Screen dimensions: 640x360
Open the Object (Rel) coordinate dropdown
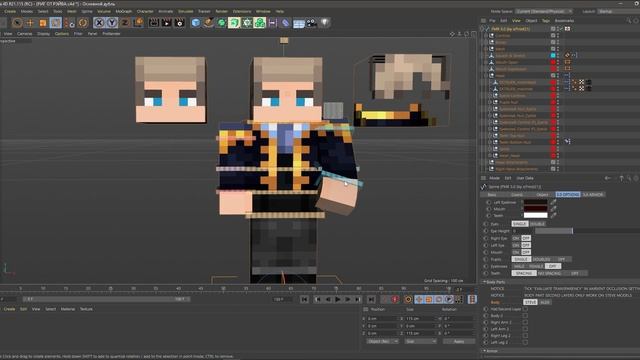382,341
